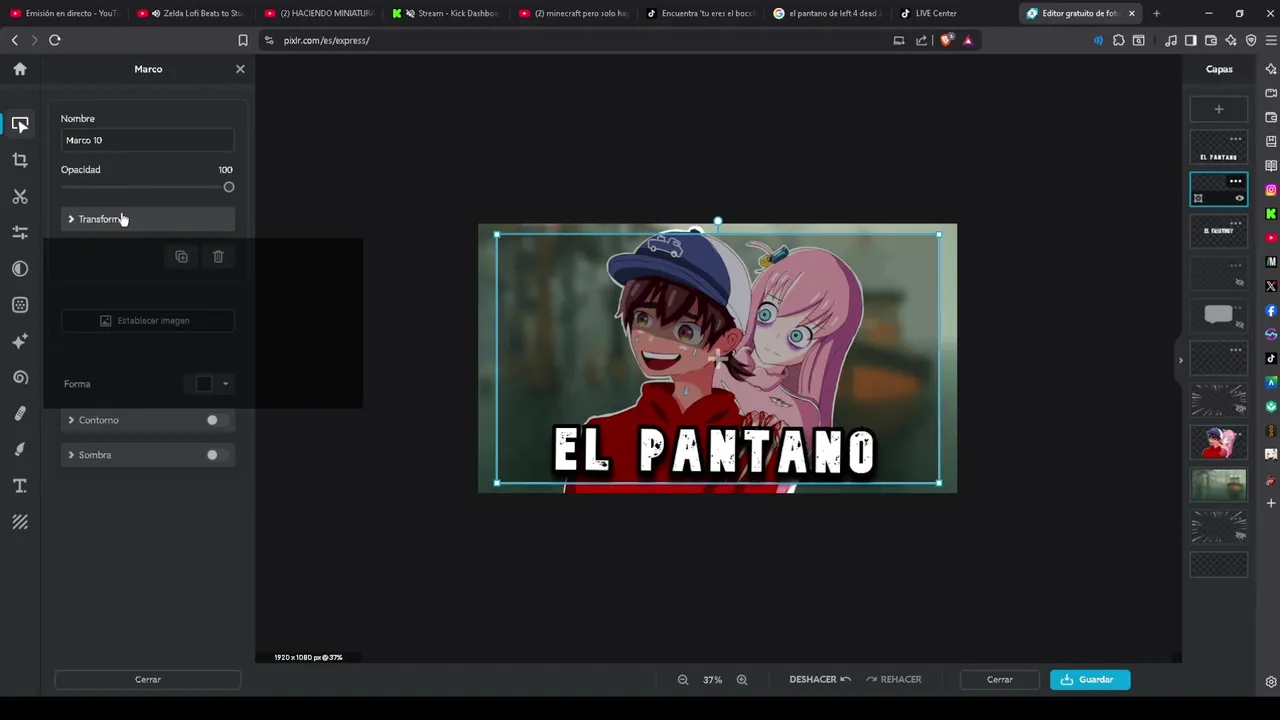Duplicate the frame with copy icon
The height and width of the screenshot is (720, 1280).
pos(181,257)
